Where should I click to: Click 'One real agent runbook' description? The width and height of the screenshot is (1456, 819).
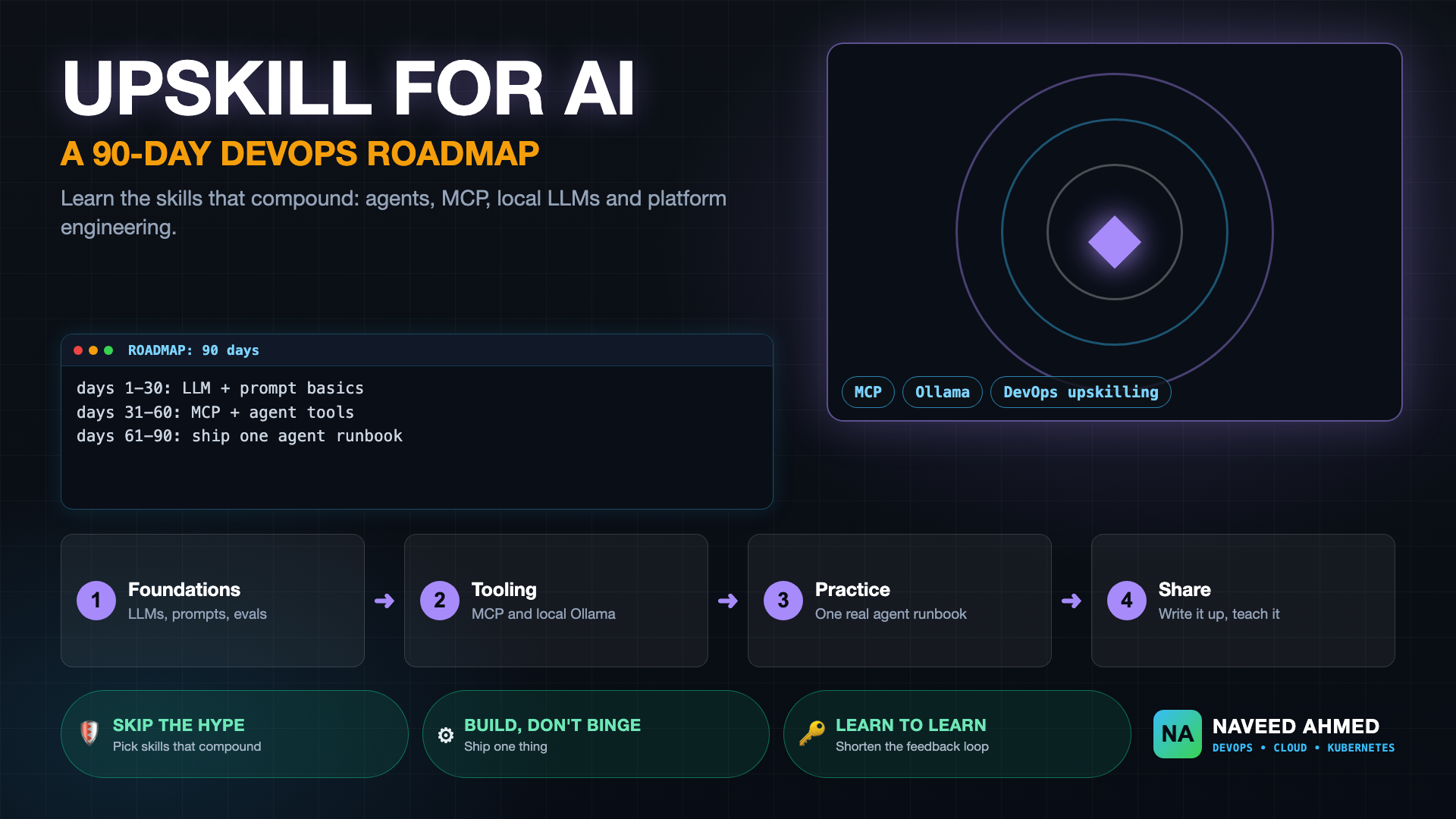[x=890, y=614]
